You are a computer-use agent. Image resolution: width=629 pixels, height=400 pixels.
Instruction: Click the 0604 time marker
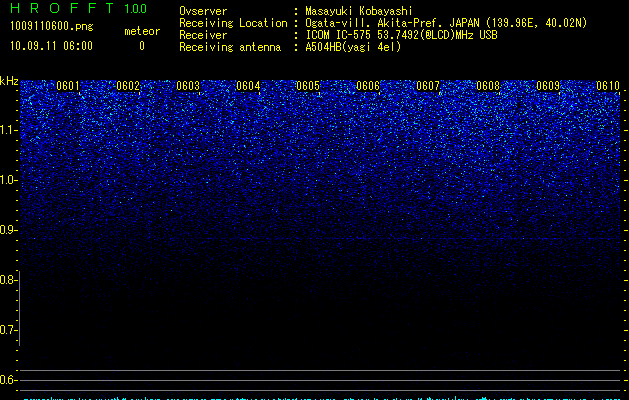pyautogui.click(x=248, y=86)
